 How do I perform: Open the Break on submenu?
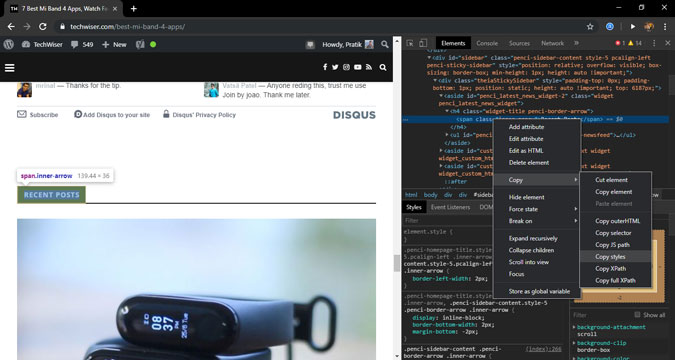click(537, 221)
